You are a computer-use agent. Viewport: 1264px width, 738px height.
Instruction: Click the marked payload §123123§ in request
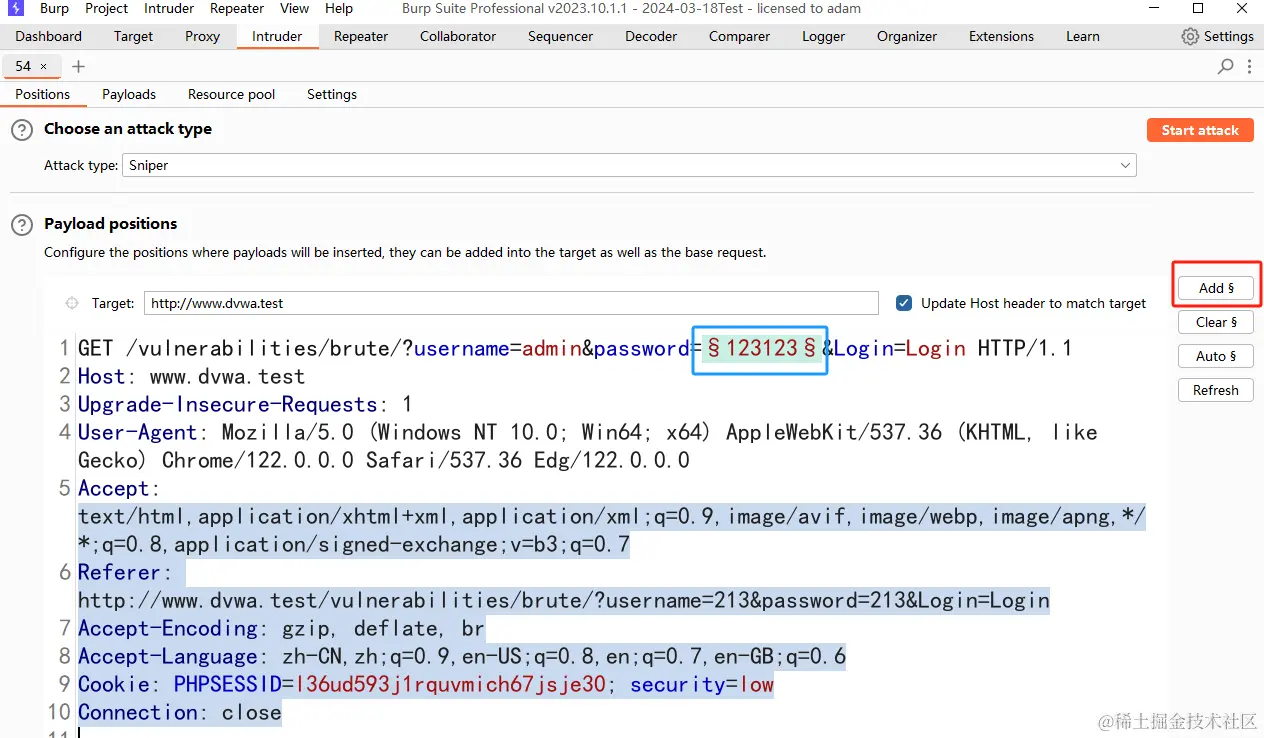762,348
